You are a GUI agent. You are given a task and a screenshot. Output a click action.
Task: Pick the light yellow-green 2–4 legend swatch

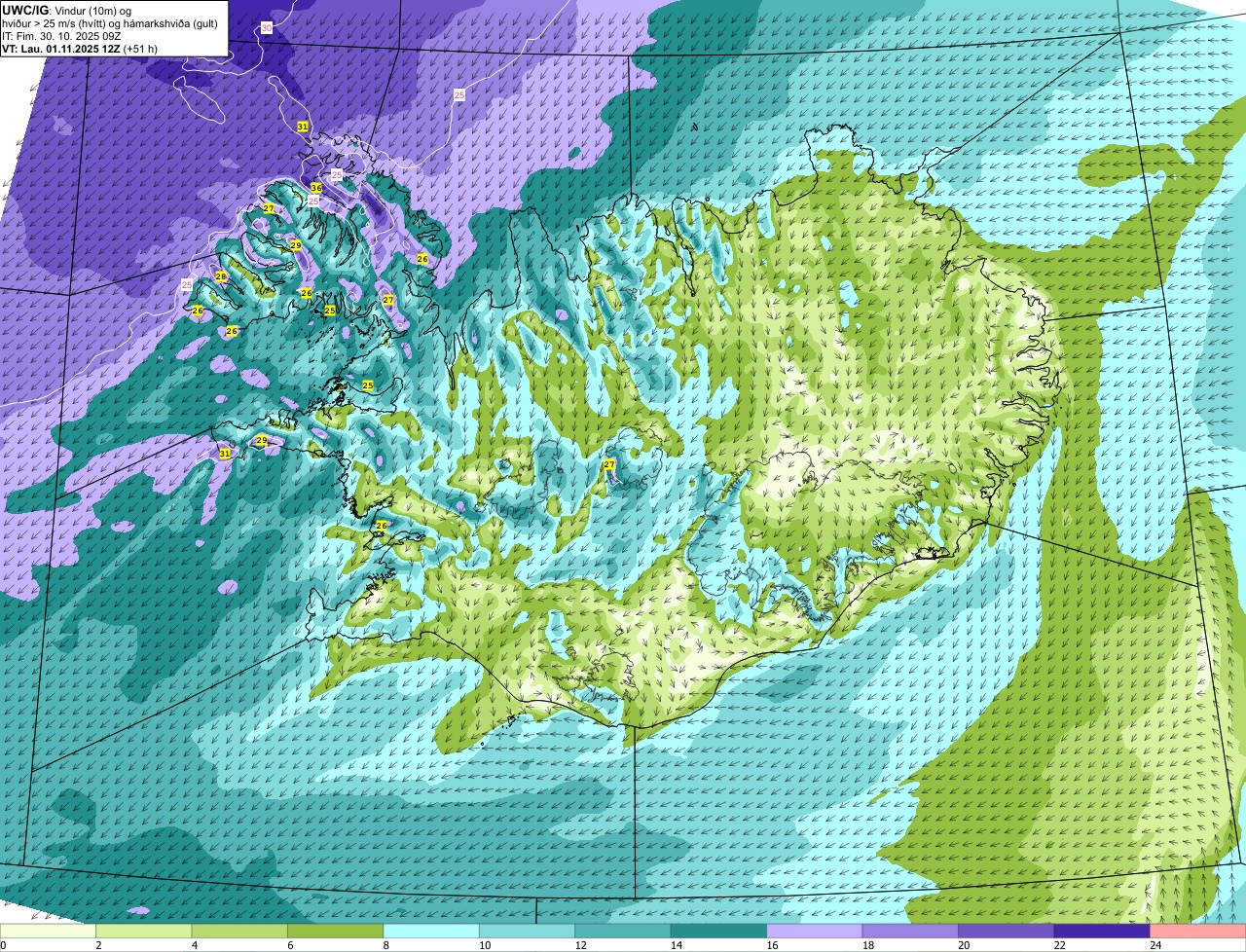point(144,931)
